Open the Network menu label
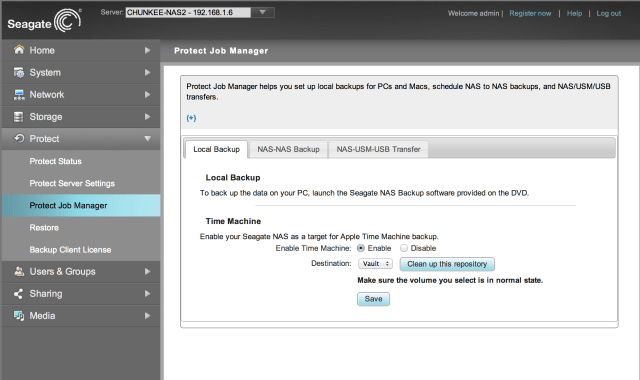 click(x=47, y=94)
